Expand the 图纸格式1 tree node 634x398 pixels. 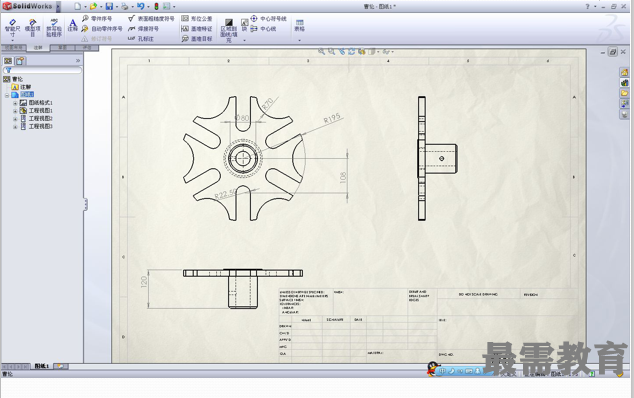15,103
